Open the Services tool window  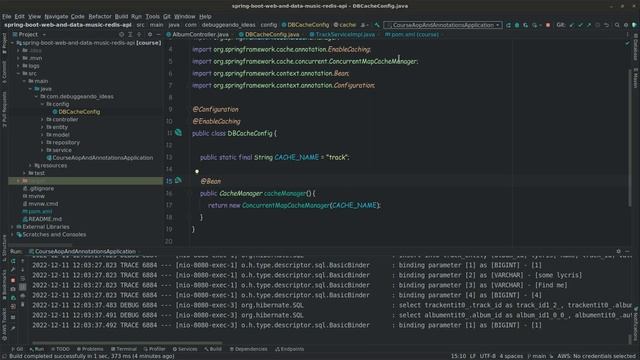click(x=185, y=349)
